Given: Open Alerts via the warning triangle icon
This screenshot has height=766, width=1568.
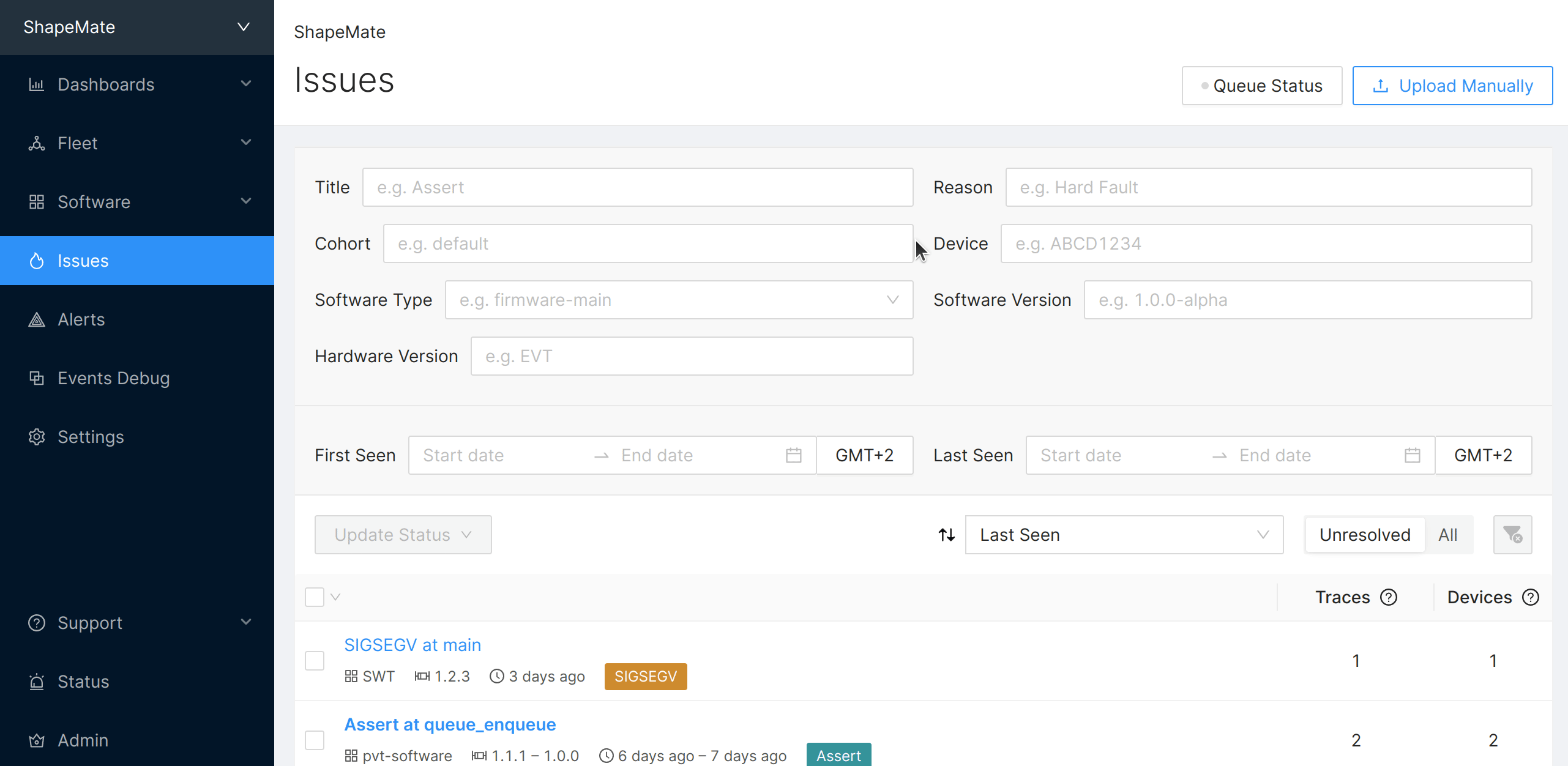Looking at the screenshot, I should point(37,319).
